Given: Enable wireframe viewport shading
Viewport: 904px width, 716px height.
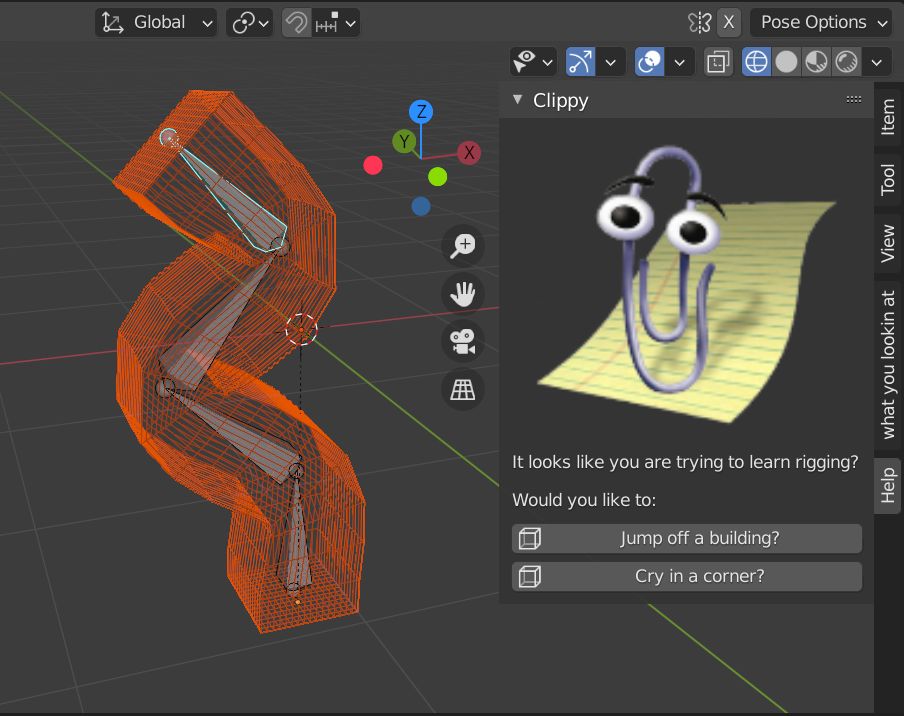Looking at the screenshot, I should click(x=755, y=61).
